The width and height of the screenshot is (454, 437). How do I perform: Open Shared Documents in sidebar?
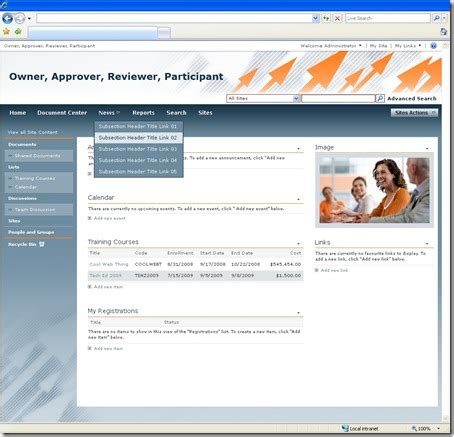(37, 156)
